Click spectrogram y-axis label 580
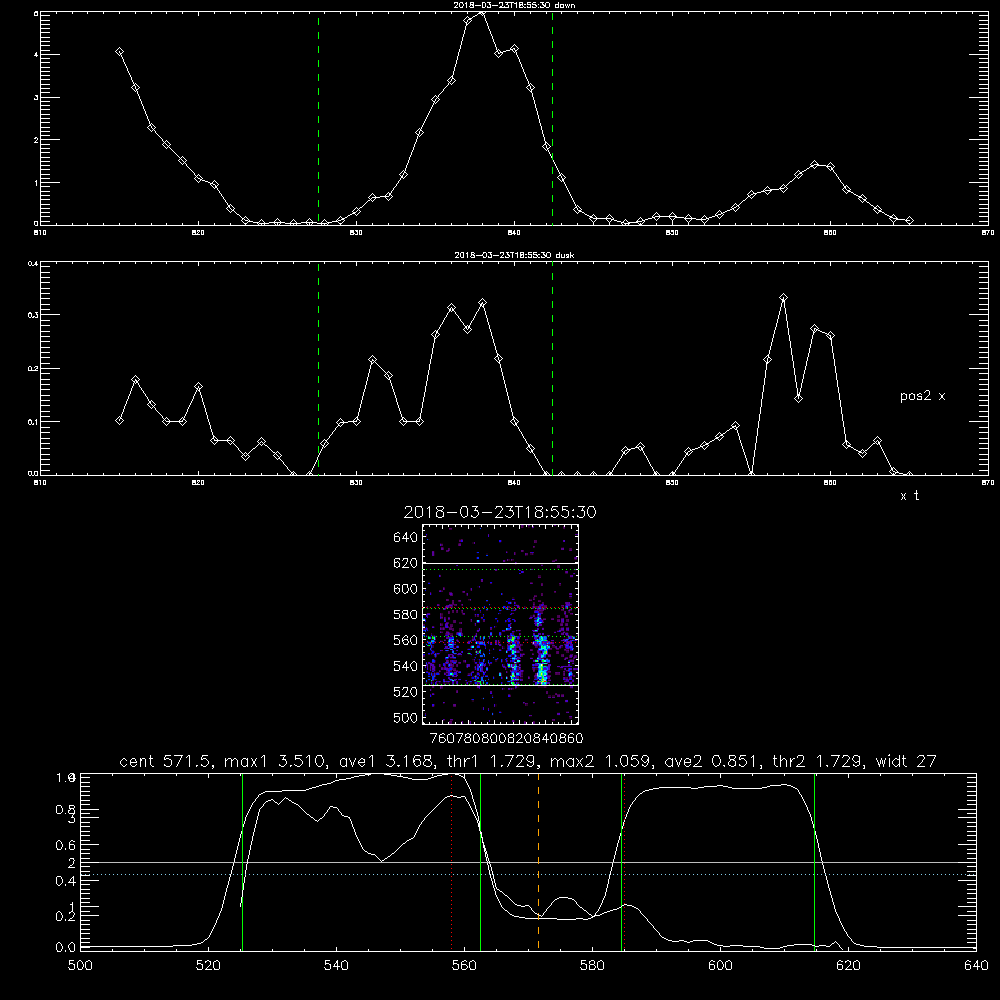 point(406,615)
